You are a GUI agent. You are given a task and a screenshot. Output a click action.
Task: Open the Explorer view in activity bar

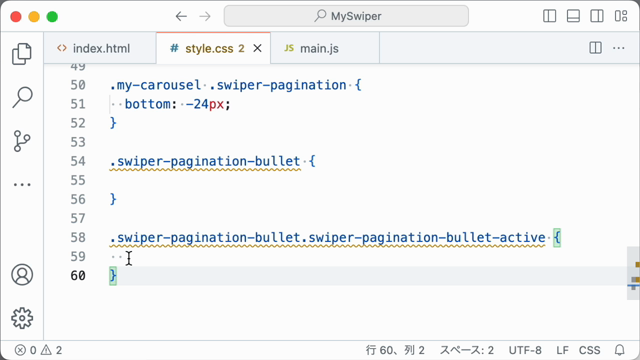tap(22, 54)
